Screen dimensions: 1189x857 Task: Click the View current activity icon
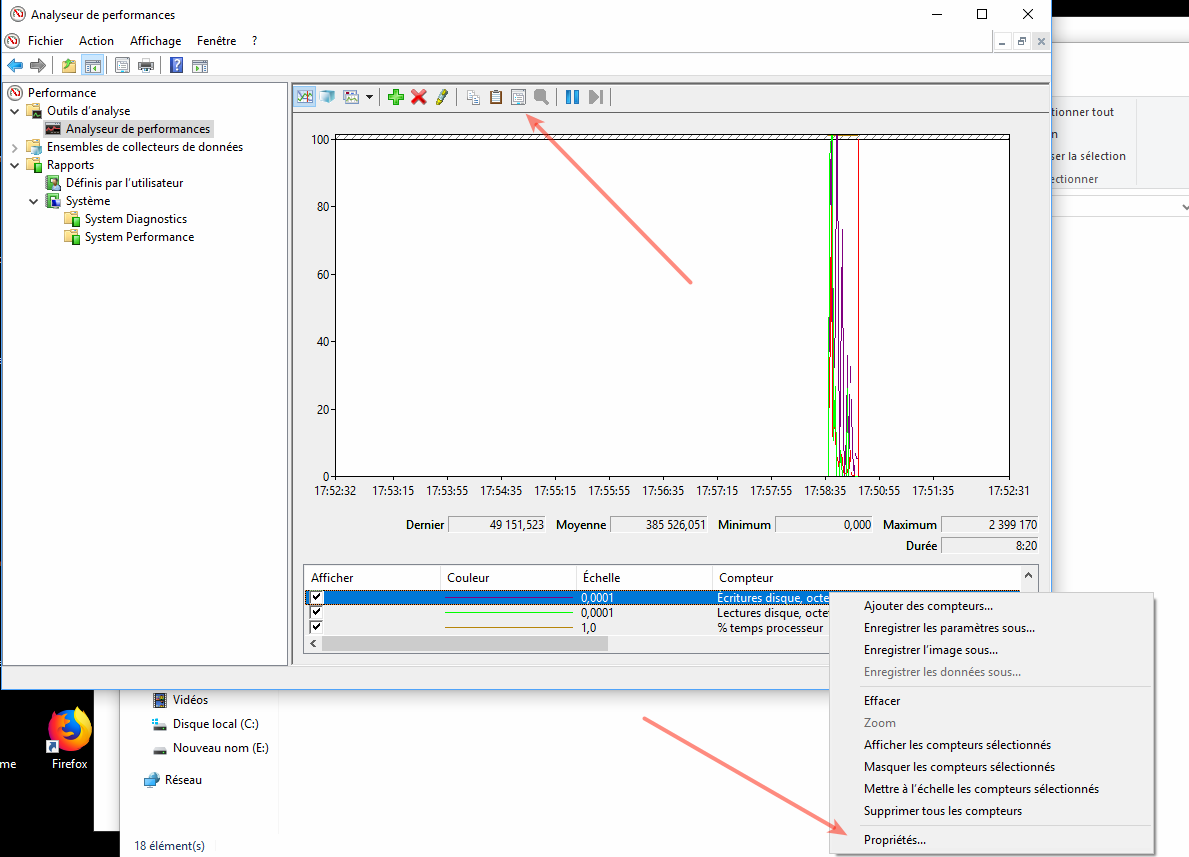click(x=305, y=97)
